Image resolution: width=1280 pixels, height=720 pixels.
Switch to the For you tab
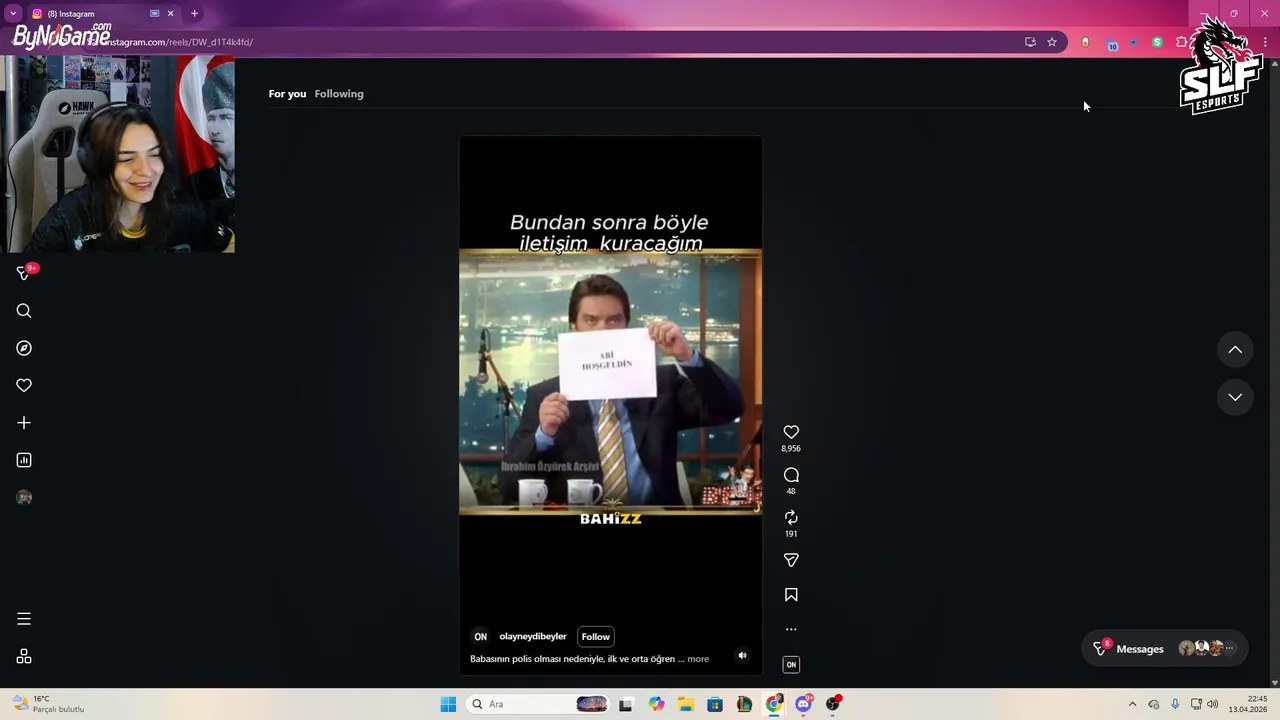(287, 94)
